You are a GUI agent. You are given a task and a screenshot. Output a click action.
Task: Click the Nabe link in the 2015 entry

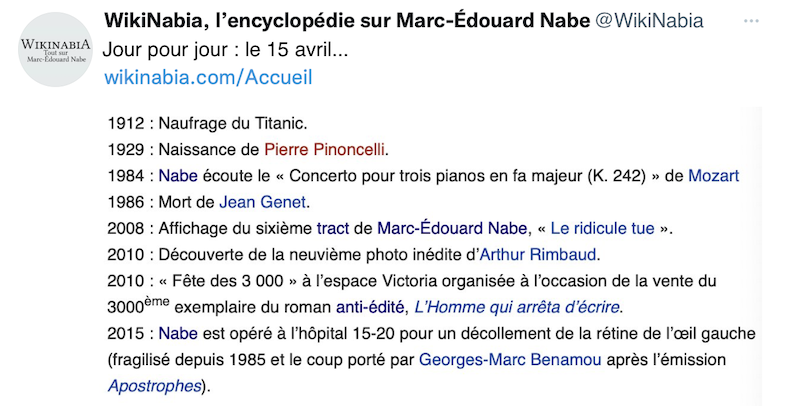pyautogui.click(x=178, y=332)
